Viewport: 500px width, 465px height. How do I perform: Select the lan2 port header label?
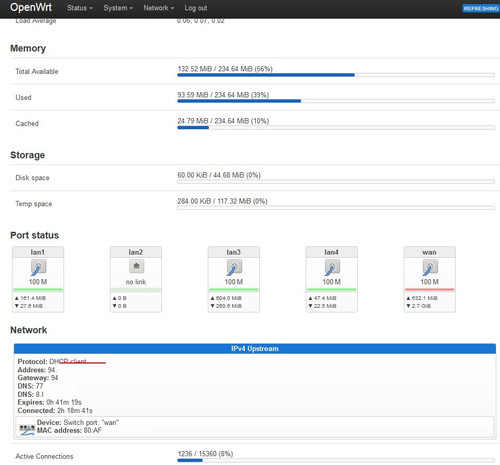coord(136,252)
